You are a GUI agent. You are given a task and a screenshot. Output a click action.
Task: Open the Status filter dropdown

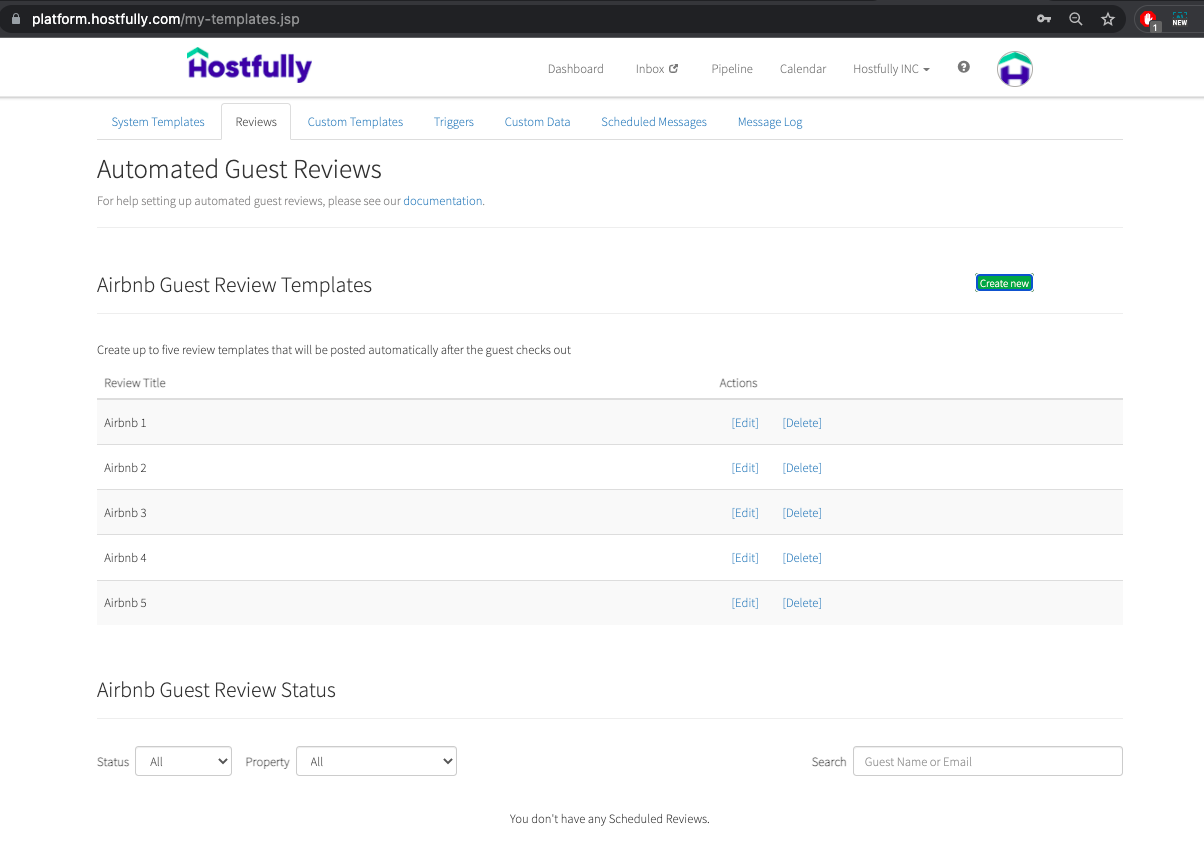(x=183, y=761)
